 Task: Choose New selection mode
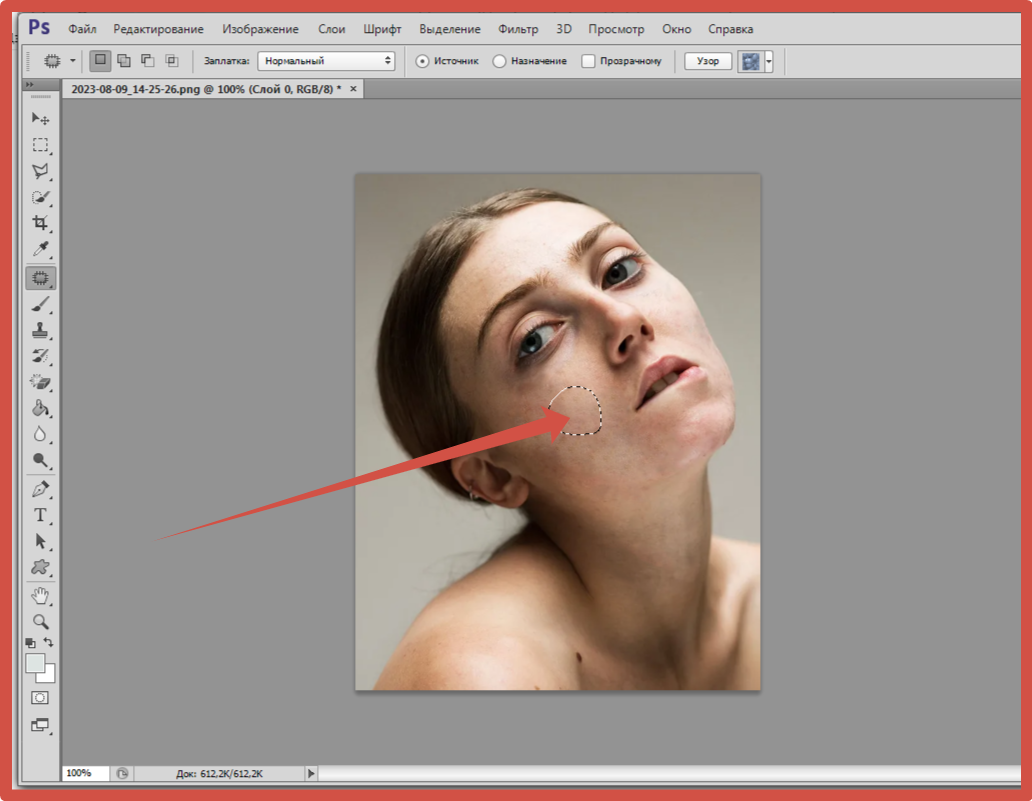tap(100, 61)
